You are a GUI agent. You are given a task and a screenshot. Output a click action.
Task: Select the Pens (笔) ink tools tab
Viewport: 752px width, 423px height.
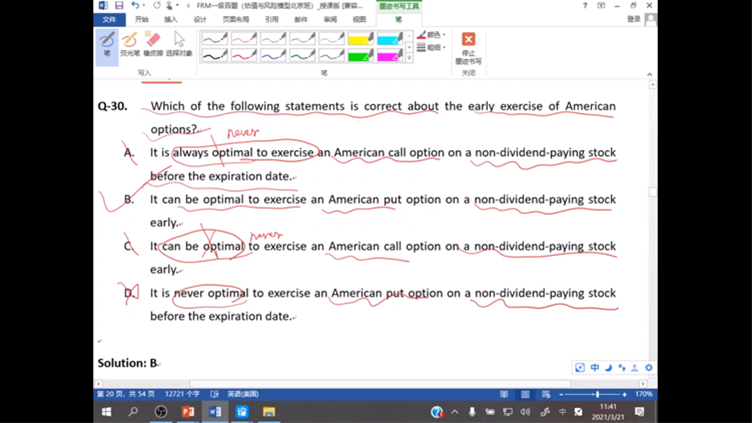399,19
